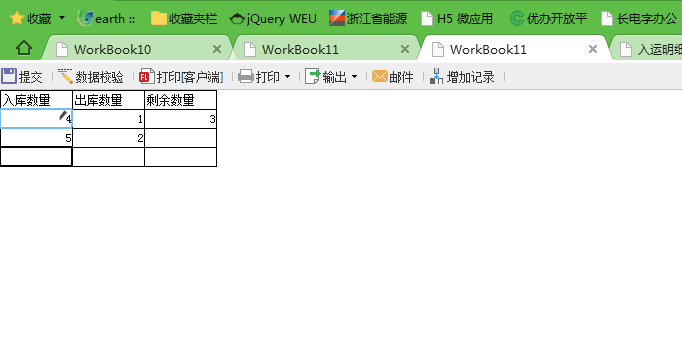Close the active WorkBook11 tab

coord(592,49)
